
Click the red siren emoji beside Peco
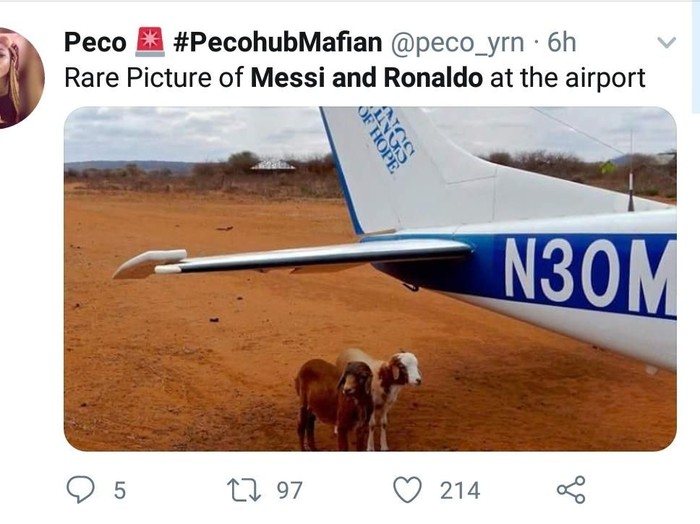click(150, 42)
